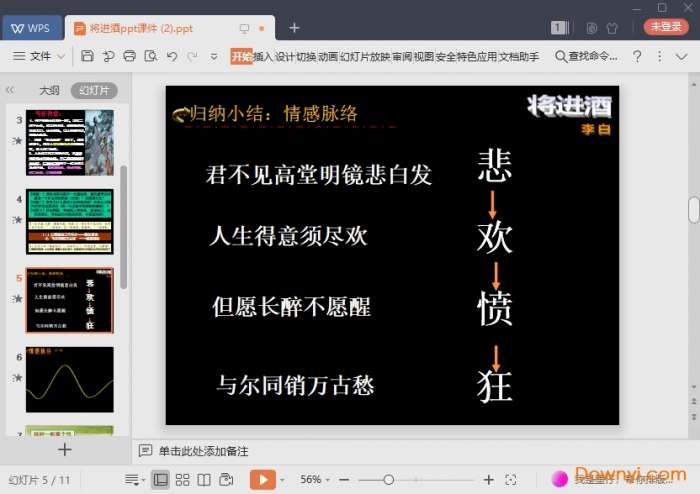
Task: Select the 视图 ribbon tab
Action: click(x=424, y=56)
